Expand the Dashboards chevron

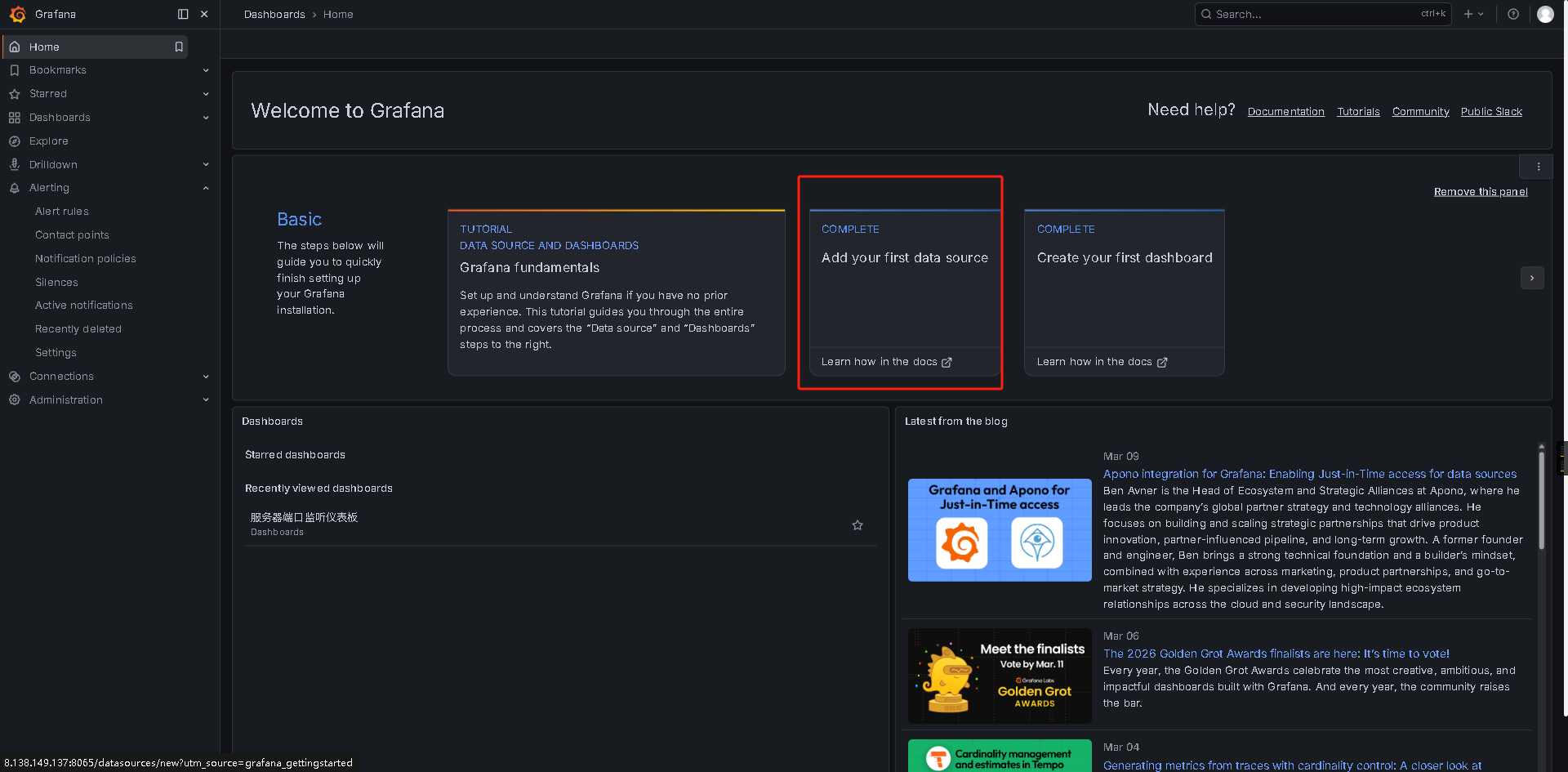pyautogui.click(x=206, y=118)
